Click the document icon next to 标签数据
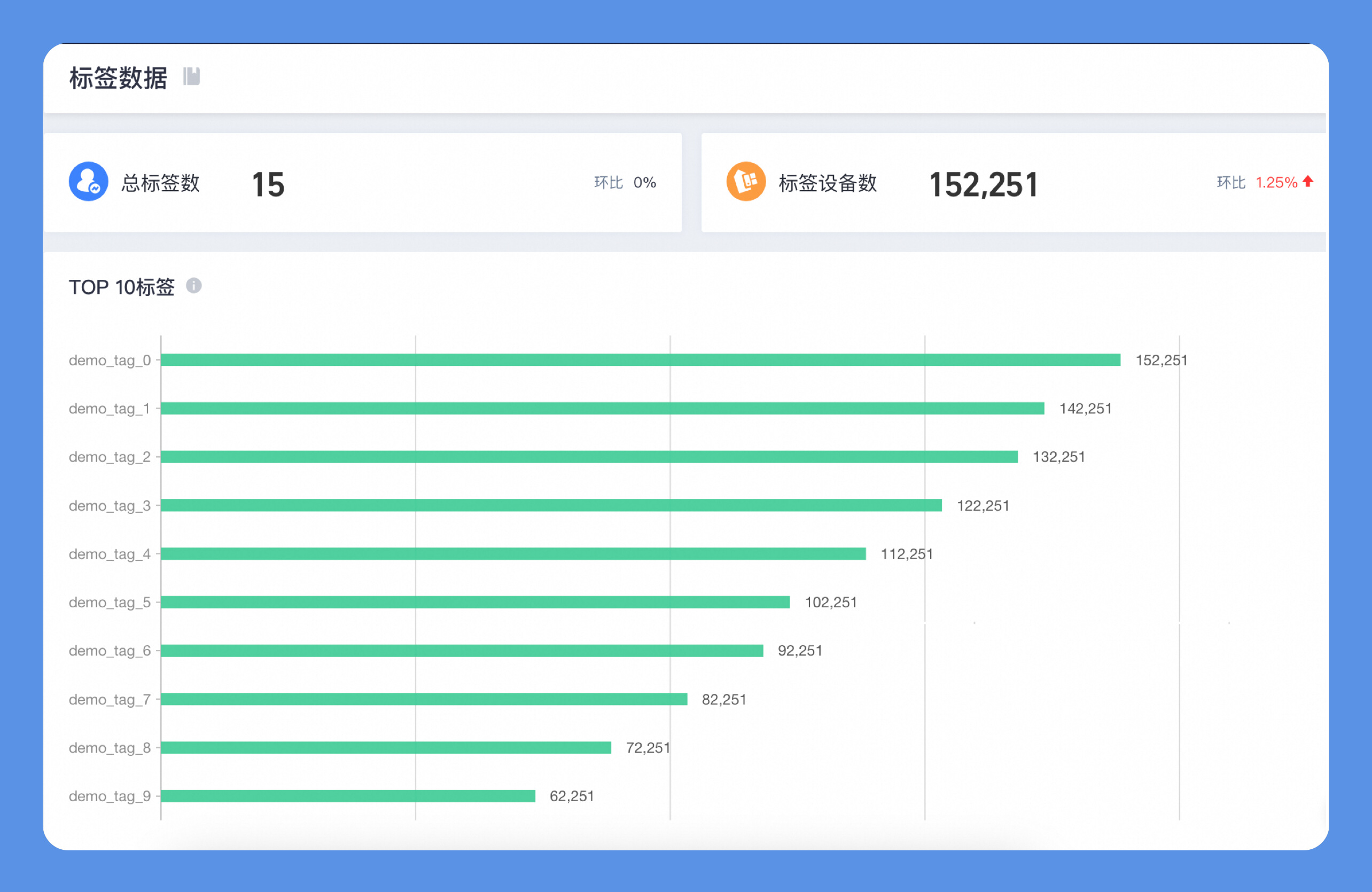1372x892 pixels. point(191,76)
